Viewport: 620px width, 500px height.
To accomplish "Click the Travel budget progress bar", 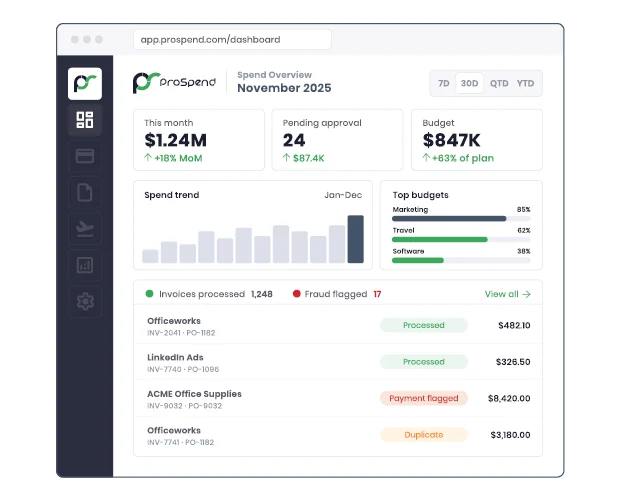I will pyautogui.click(x=461, y=240).
